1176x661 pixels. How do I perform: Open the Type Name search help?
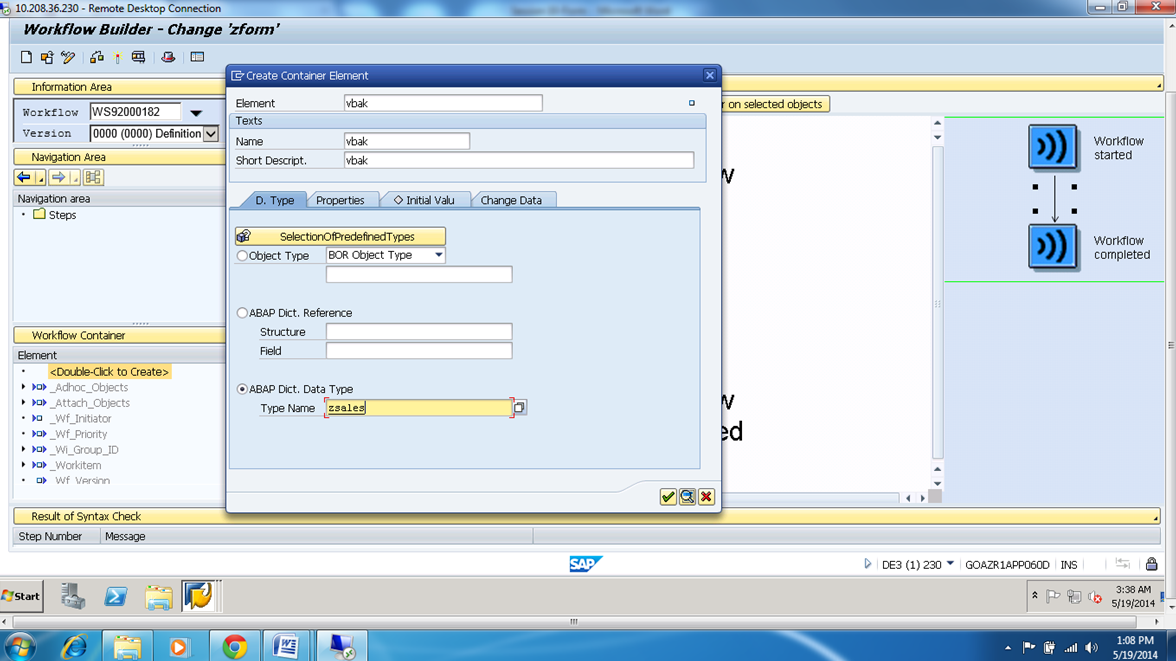pos(521,407)
